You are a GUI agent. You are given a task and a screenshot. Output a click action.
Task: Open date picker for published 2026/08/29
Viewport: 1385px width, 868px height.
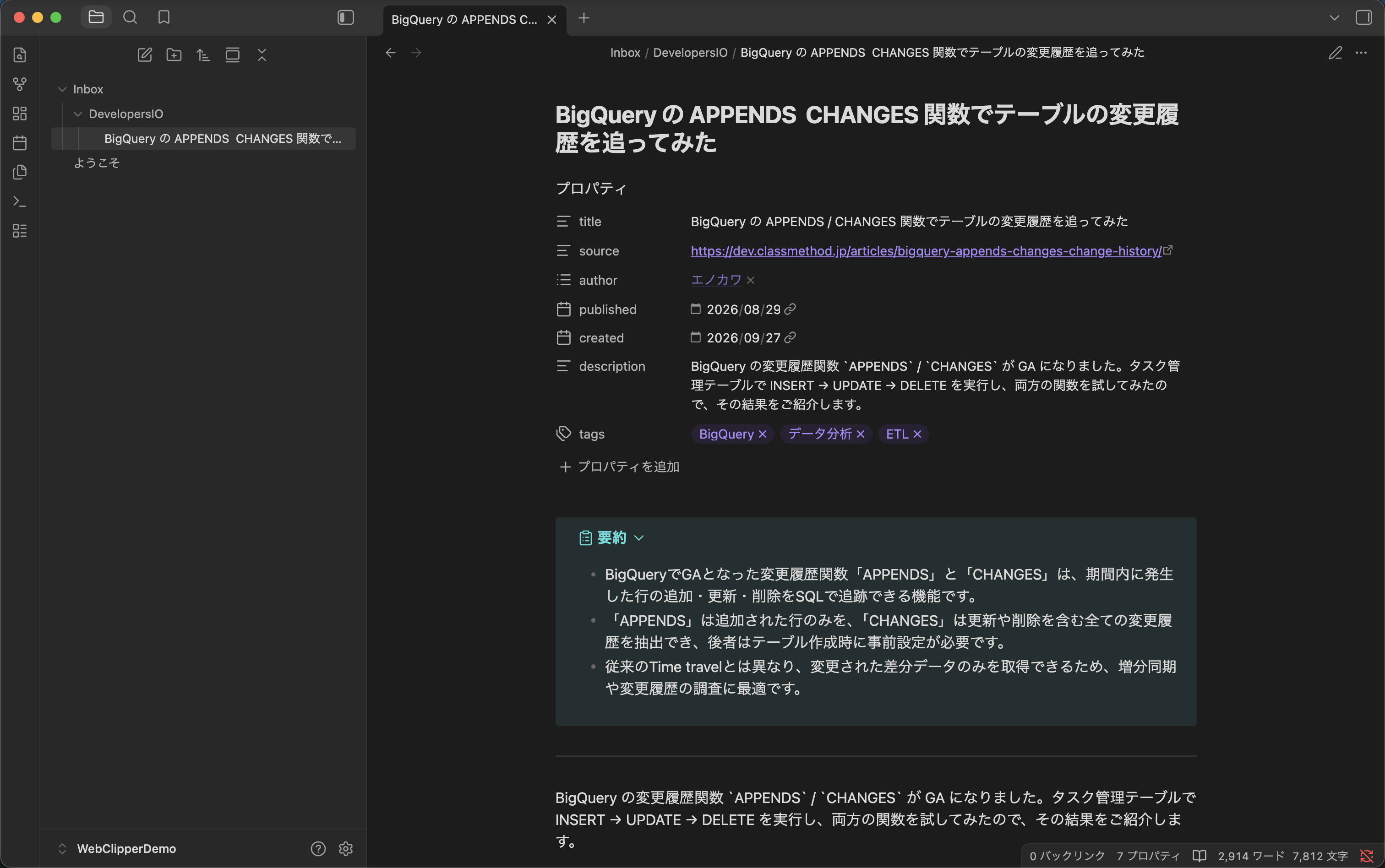[695, 309]
